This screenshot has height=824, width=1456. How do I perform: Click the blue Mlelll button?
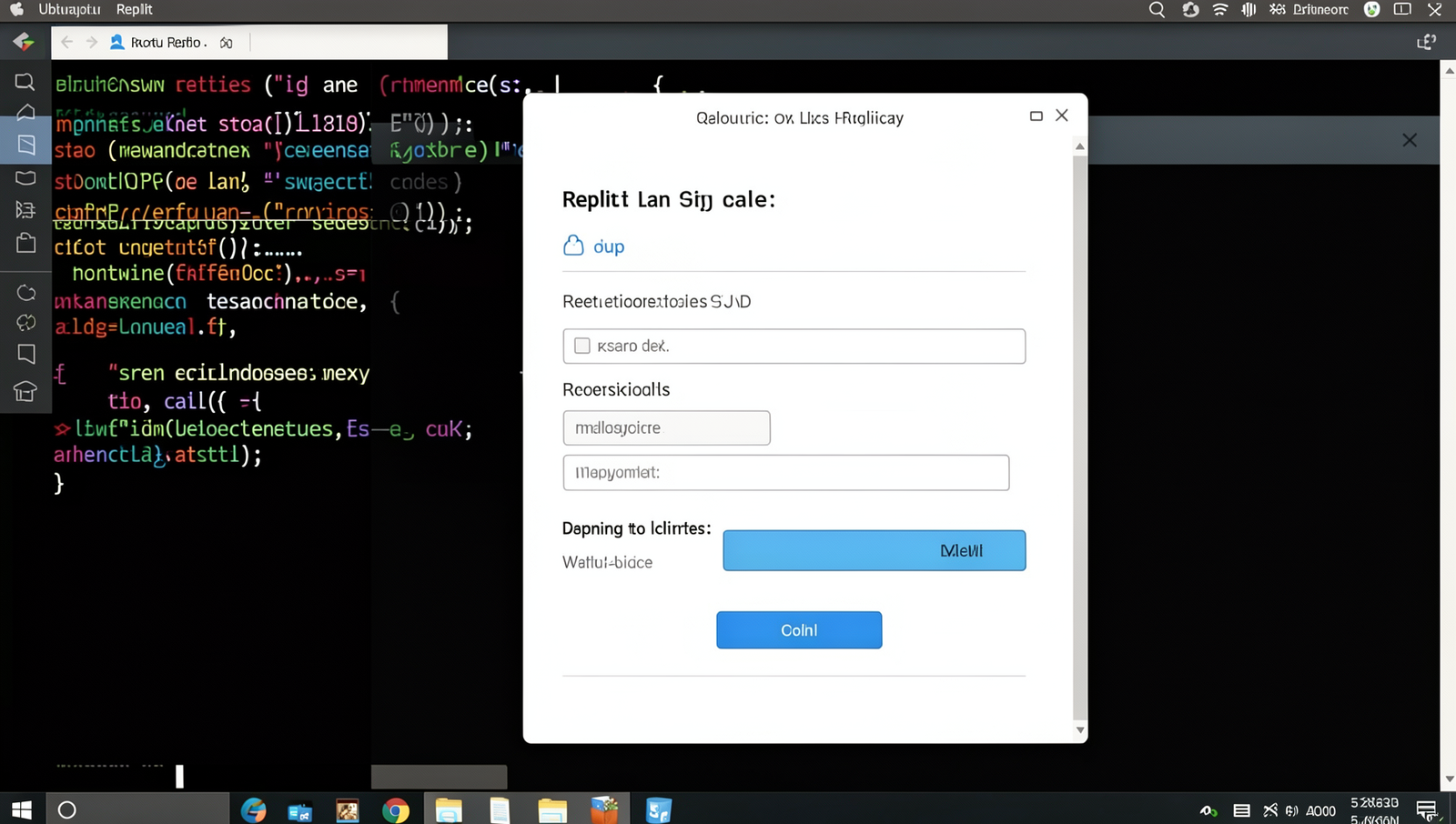(x=875, y=550)
